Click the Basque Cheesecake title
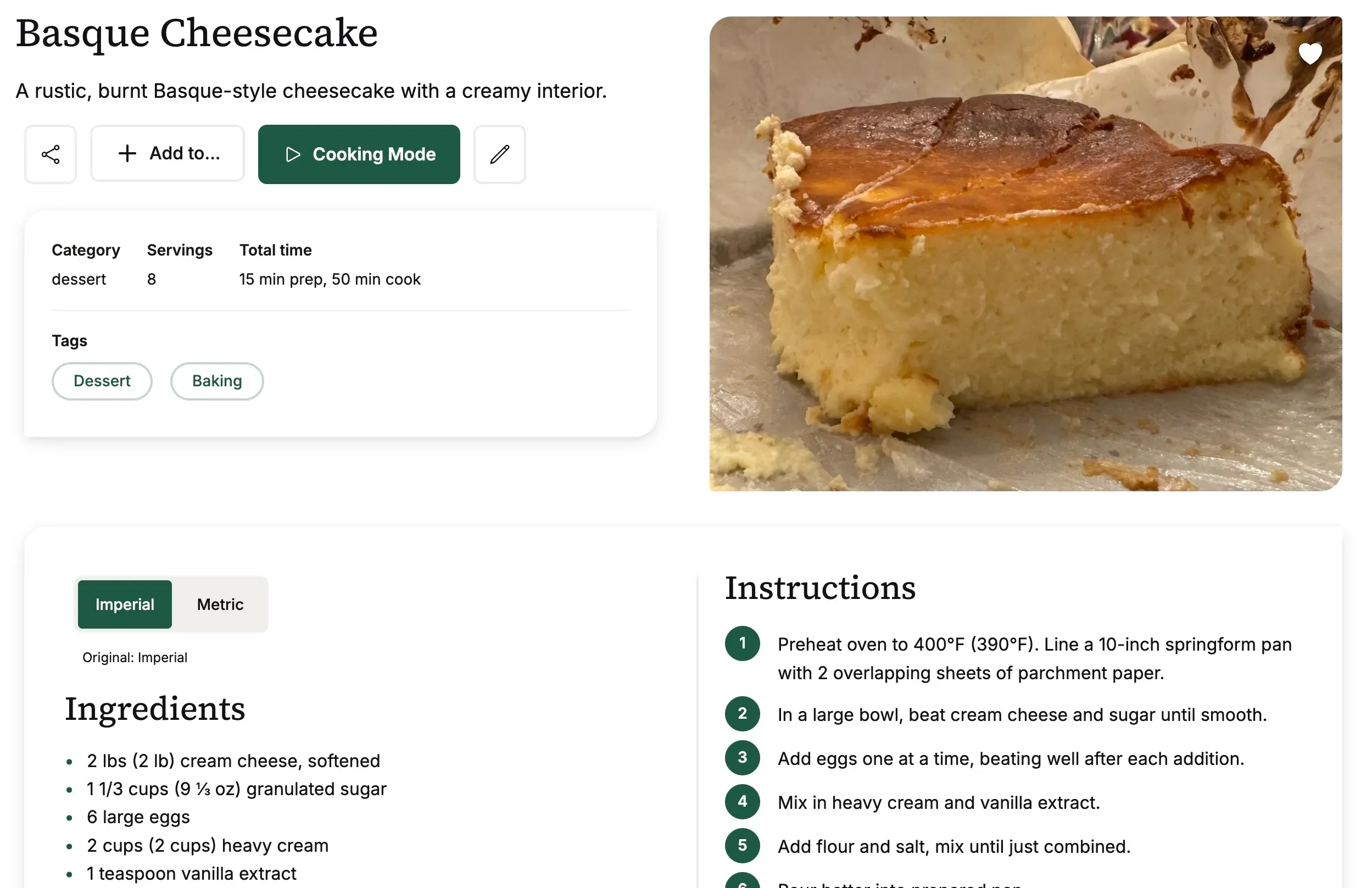This screenshot has height=888, width=1372. point(196,33)
